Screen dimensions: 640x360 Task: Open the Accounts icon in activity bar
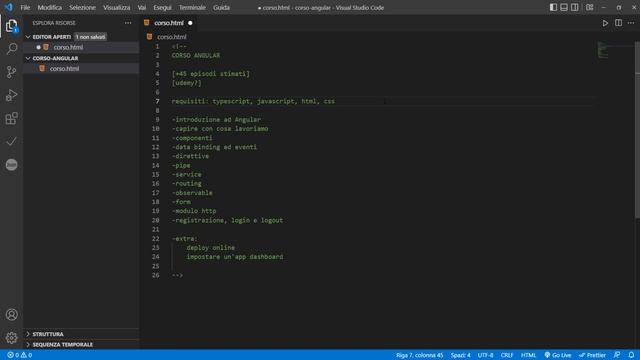pos(11,314)
